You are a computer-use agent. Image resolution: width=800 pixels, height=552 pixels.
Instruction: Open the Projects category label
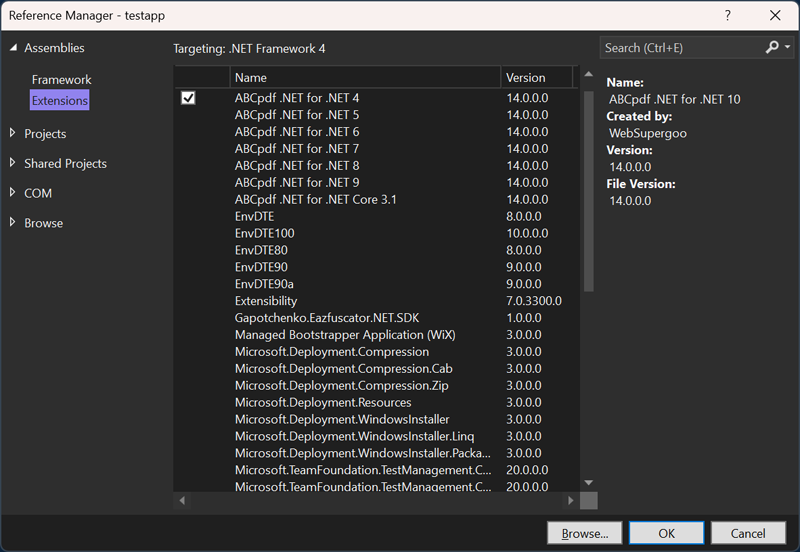[x=45, y=134]
